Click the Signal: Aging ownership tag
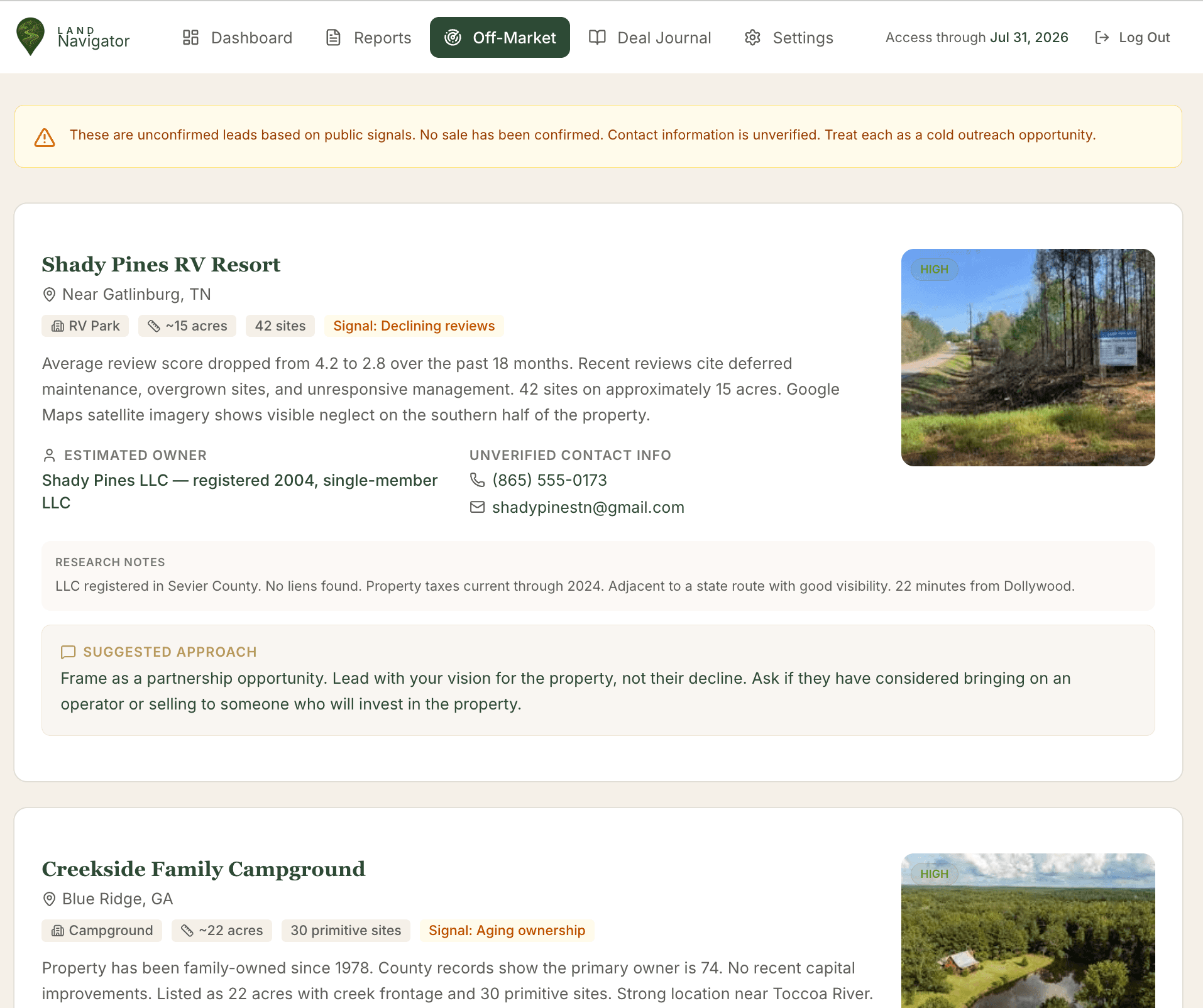 tap(507, 931)
